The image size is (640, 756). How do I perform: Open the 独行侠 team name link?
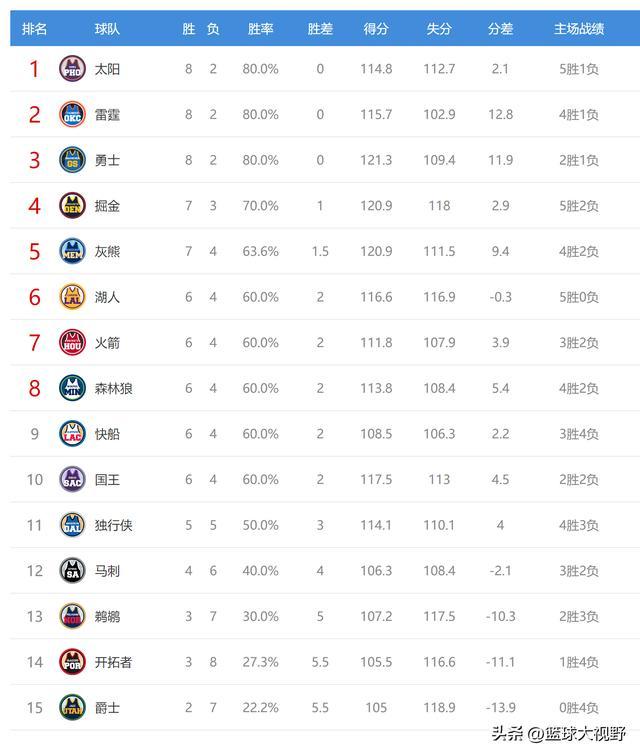point(113,525)
